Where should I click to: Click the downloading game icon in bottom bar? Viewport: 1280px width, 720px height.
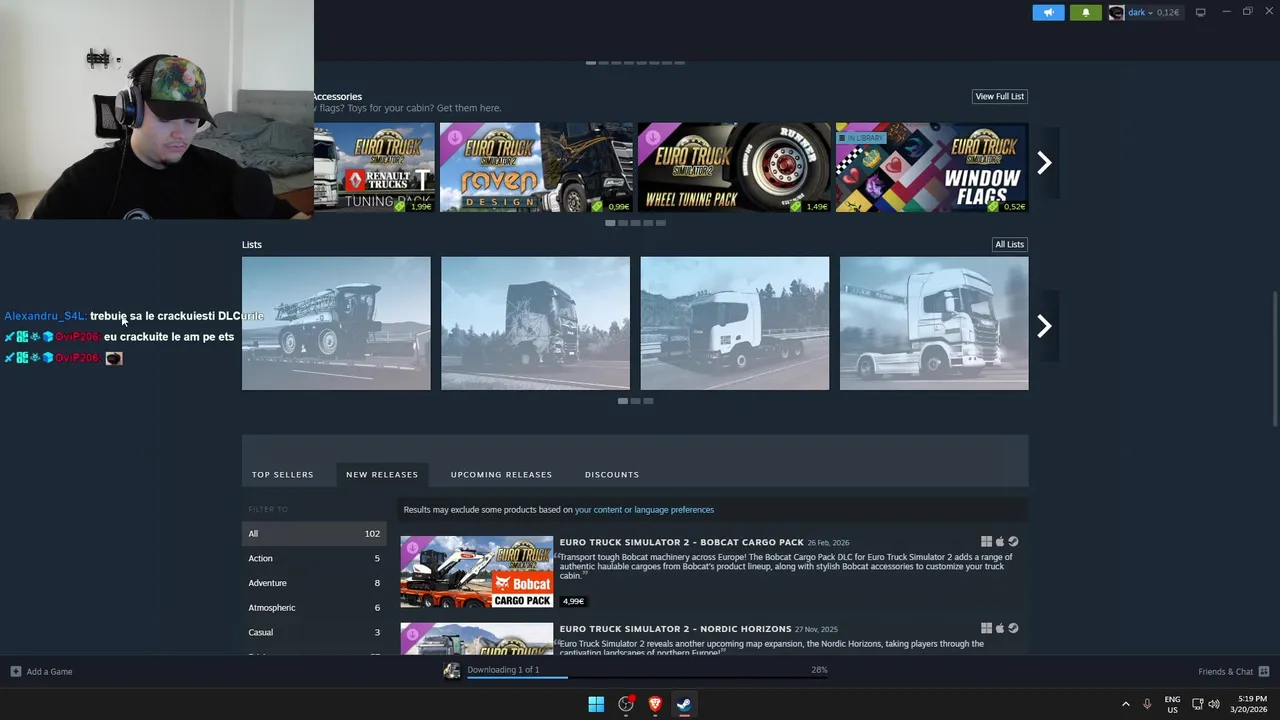[x=452, y=671]
